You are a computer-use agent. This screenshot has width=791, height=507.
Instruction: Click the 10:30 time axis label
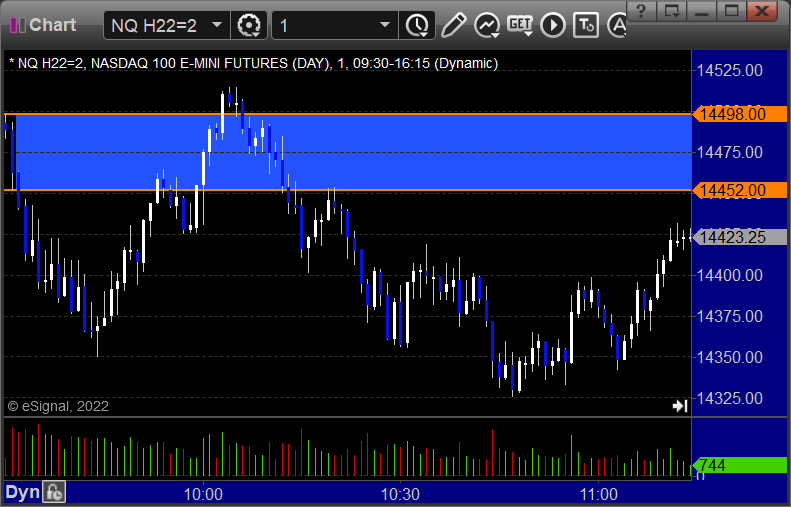pyautogui.click(x=401, y=494)
